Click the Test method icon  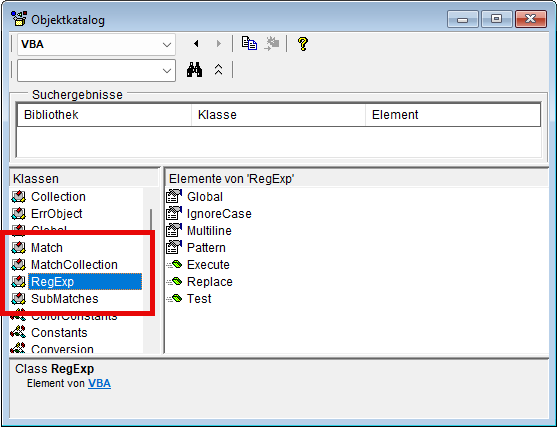174,299
